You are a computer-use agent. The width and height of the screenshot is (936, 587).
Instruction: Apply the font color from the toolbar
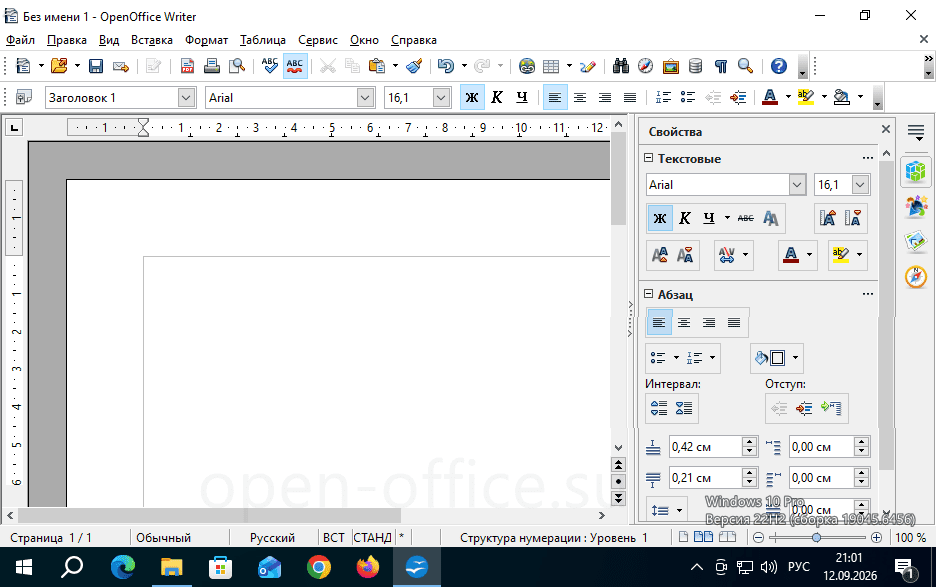770,97
